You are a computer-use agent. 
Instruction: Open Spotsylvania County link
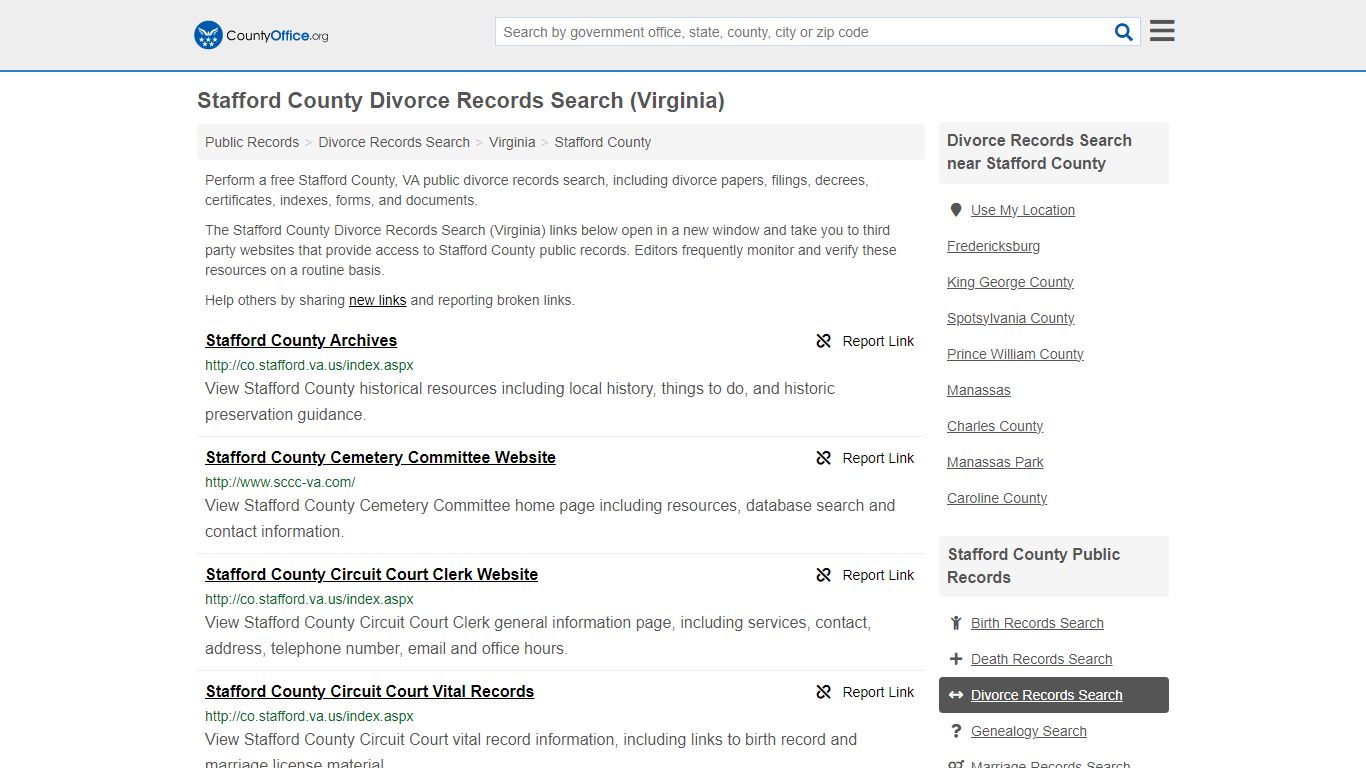[1010, 318]
